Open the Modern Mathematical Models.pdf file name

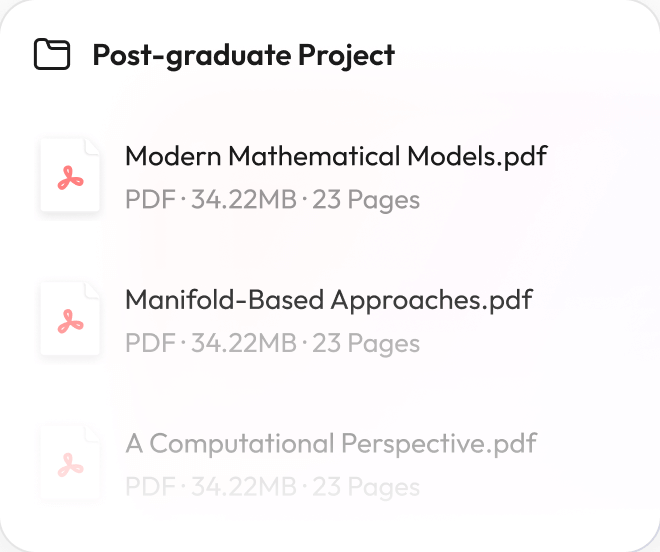(336, 156)
